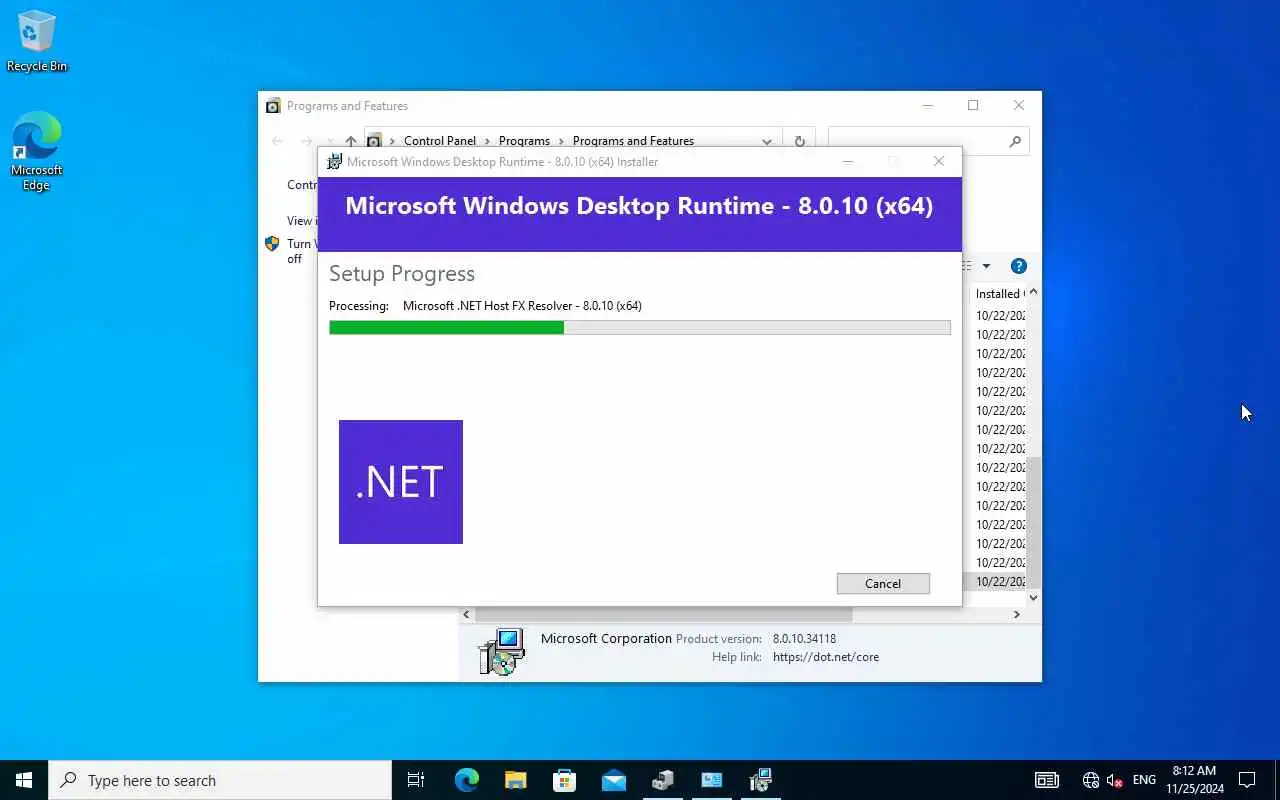Image resolution: width=1280 pixels, height=800 pixels.
Task: Click the installer icon in details pane
Action: (x=501, y=651)
